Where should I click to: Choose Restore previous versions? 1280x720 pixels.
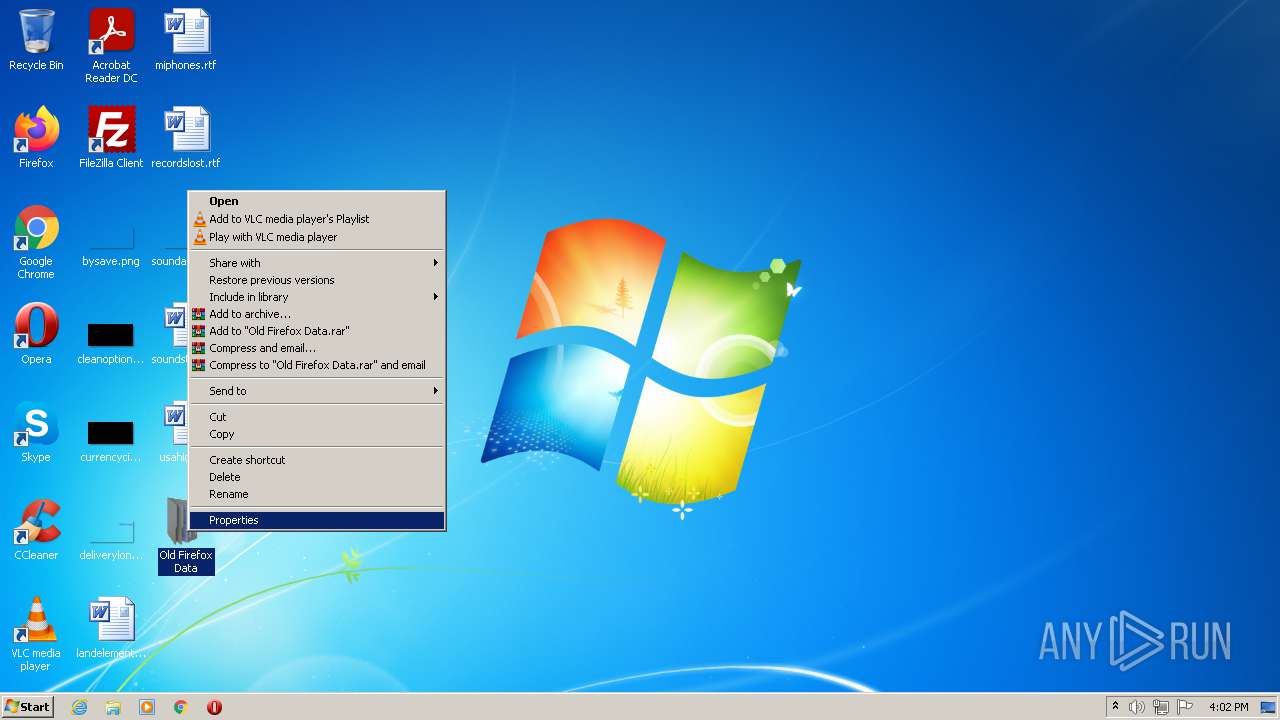317,280
